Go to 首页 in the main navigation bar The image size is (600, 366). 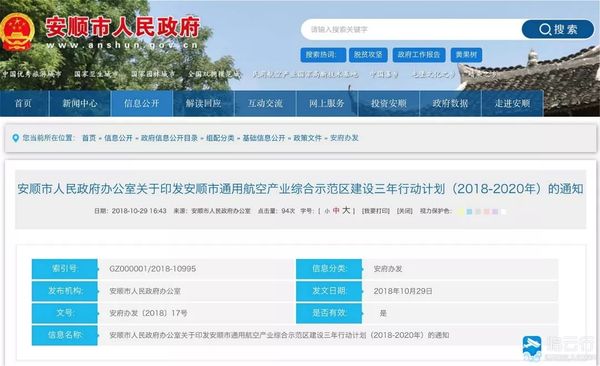click(24, 103)
